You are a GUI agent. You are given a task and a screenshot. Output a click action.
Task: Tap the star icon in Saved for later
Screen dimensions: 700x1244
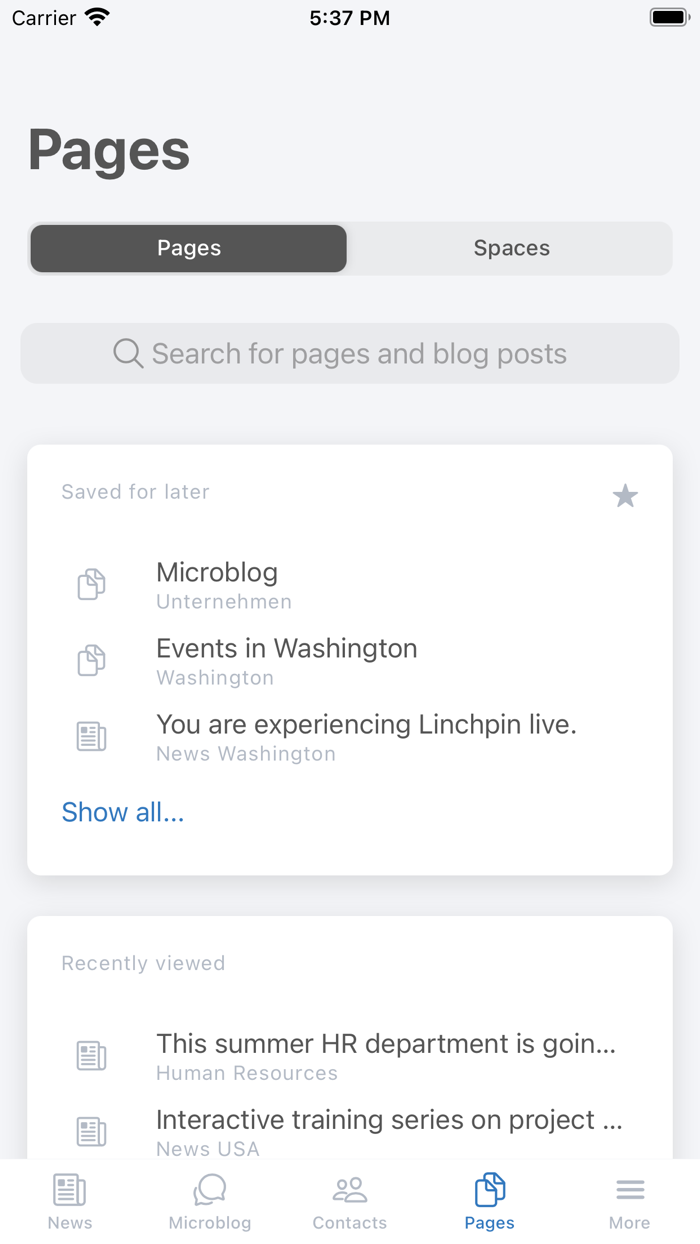coord(625,495)
